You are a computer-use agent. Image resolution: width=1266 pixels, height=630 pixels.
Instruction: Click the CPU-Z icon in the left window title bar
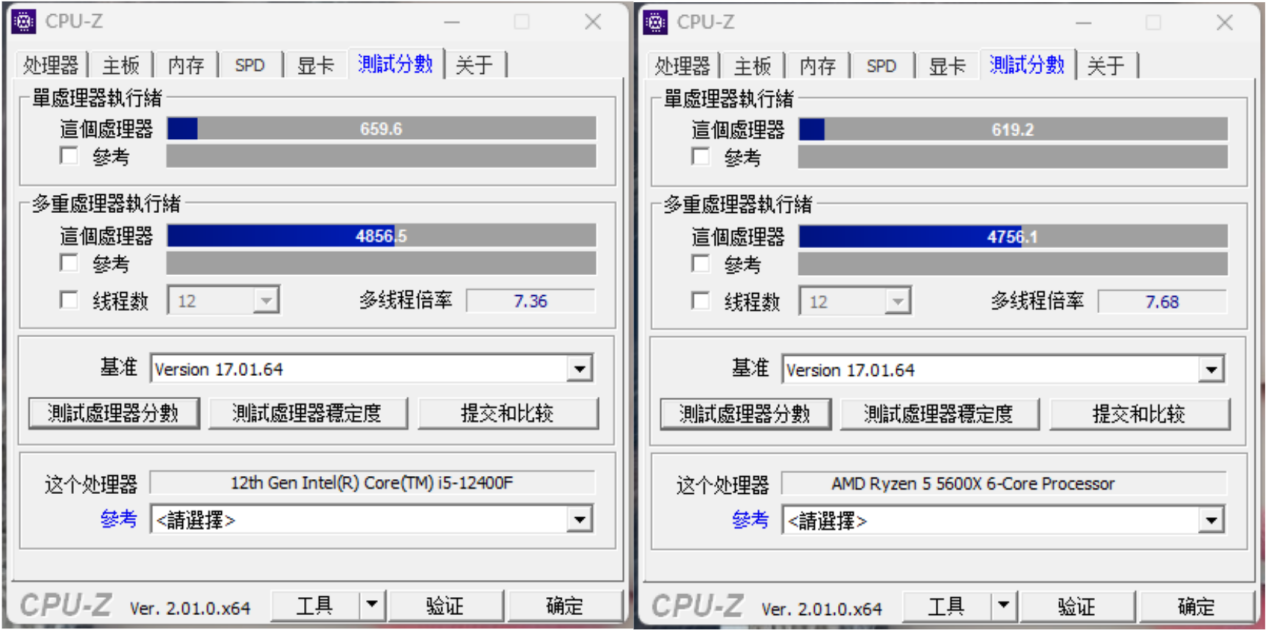pyautogui.click(x=26, y=20)
